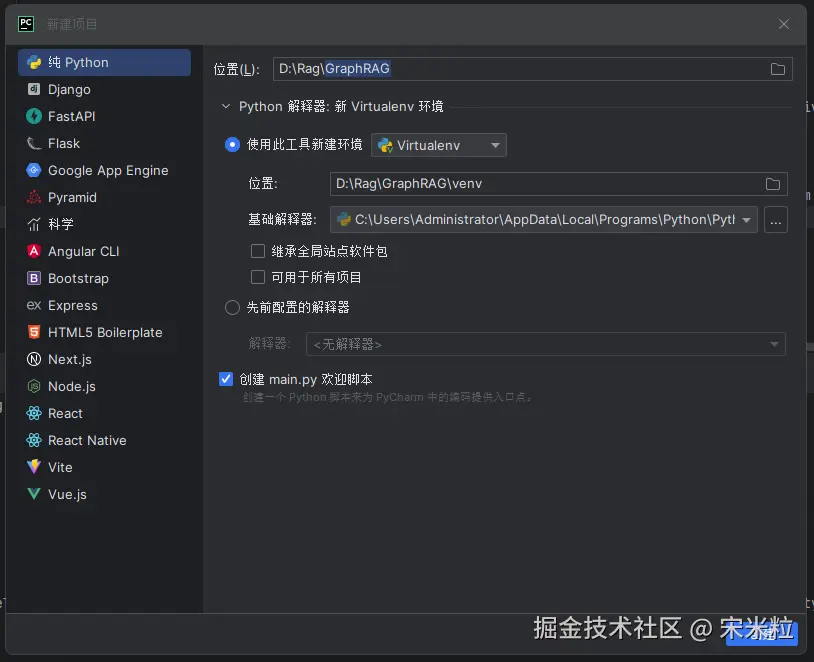The height and width of the screenshot is (662, 814).
Task: Select 'Express' list entry
Action: point(73,305)
